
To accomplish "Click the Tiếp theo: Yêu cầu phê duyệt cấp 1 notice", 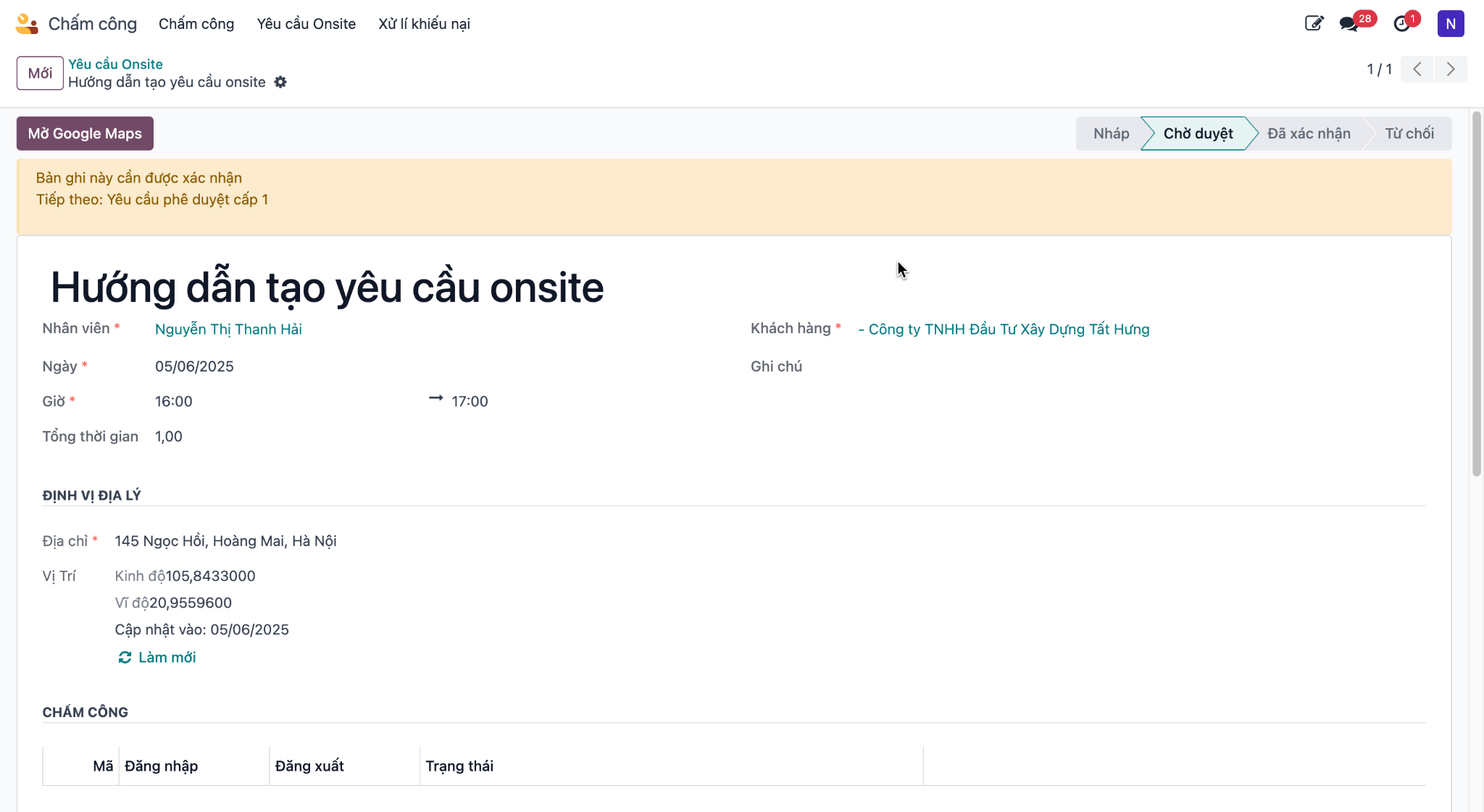I will [152, 200].
